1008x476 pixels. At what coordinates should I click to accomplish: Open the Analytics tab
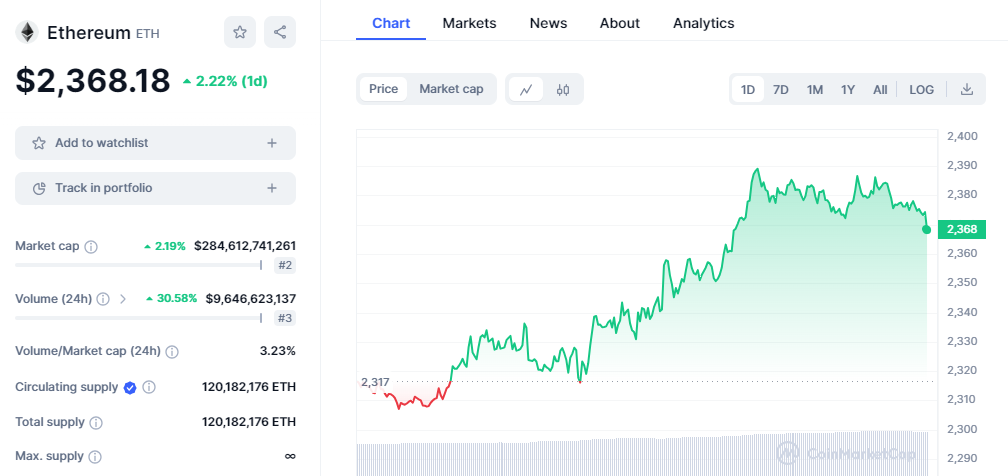[703, 24]
